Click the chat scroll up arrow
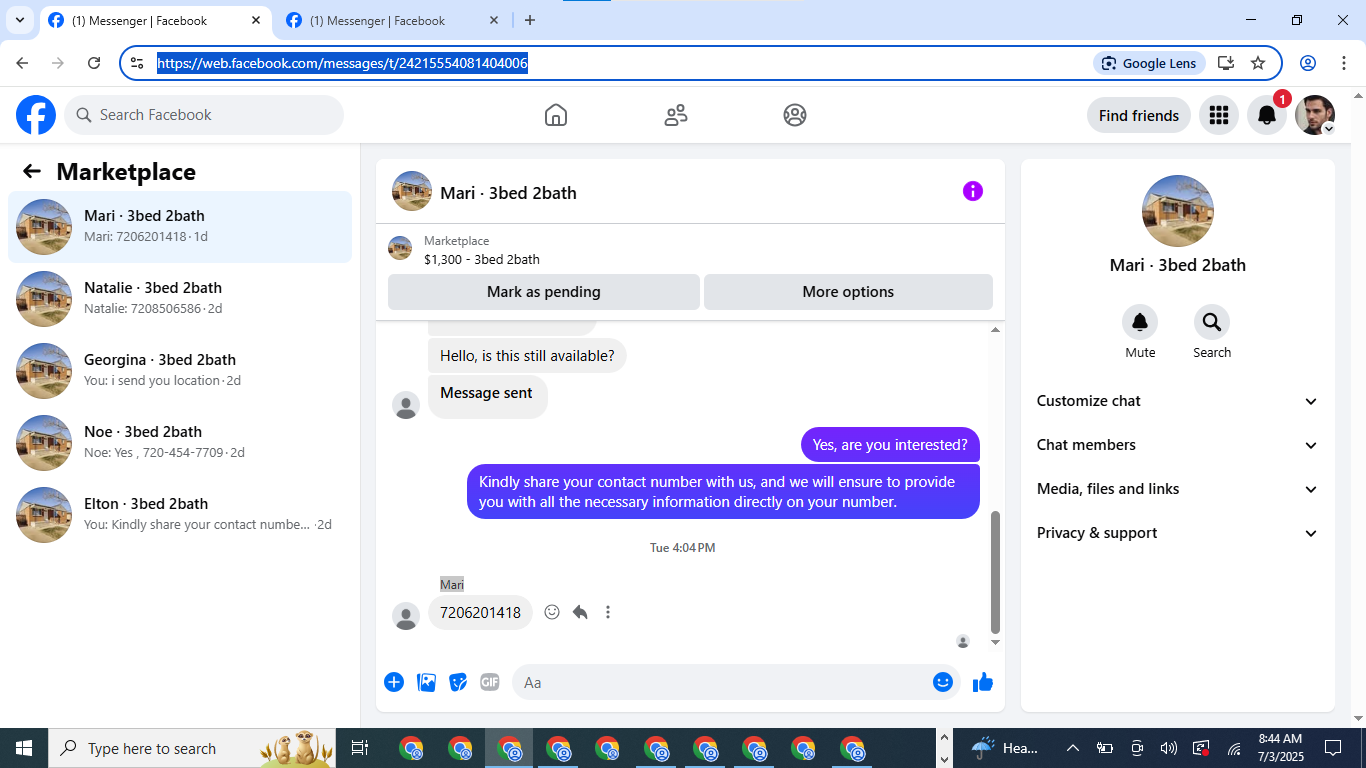1366x768 pixels. click(995, 329)
